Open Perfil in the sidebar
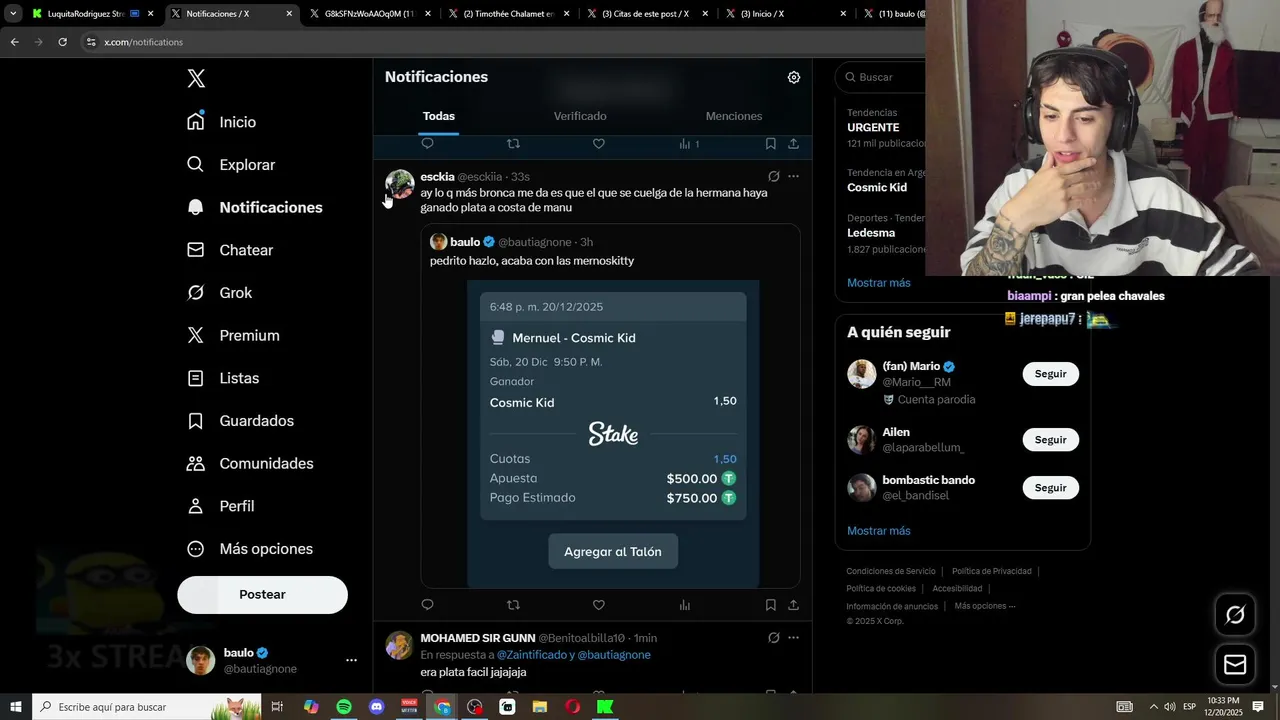Viewport: 1280px width, 720px height. click(221, 506)
